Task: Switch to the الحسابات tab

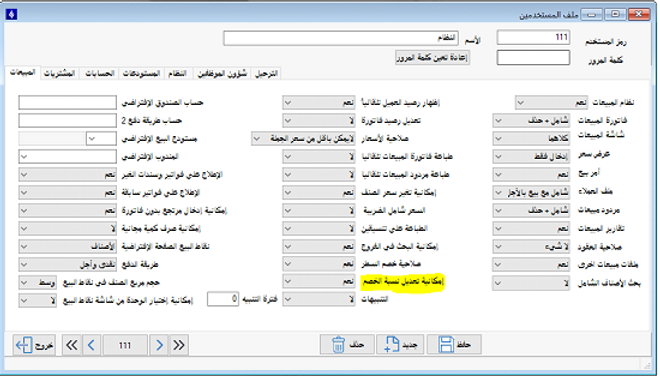Action: 100,74
